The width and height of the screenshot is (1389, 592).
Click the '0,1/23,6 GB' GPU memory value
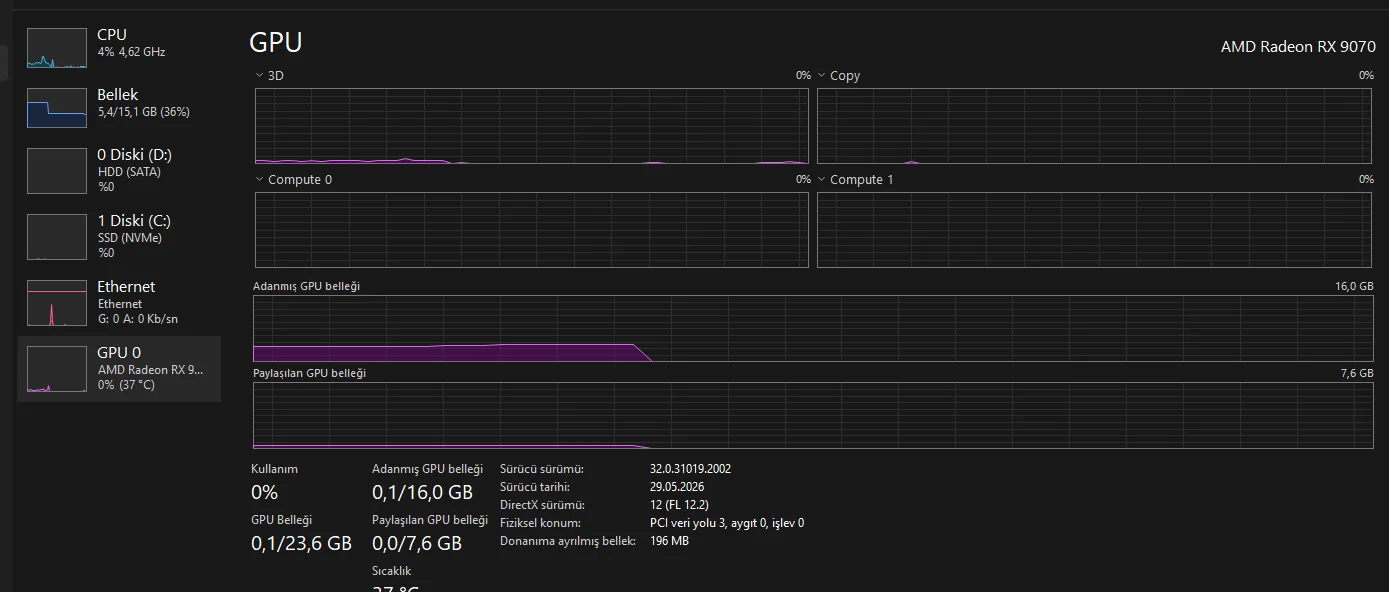301,544
